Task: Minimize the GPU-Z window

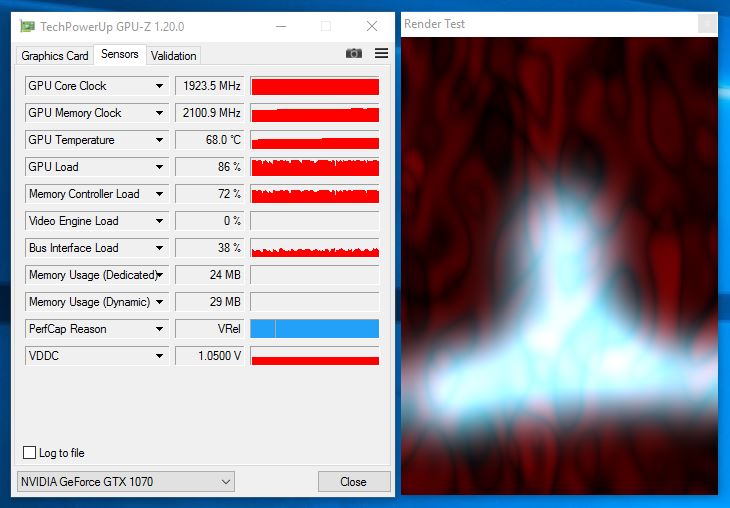Action: tap(281, 26)
